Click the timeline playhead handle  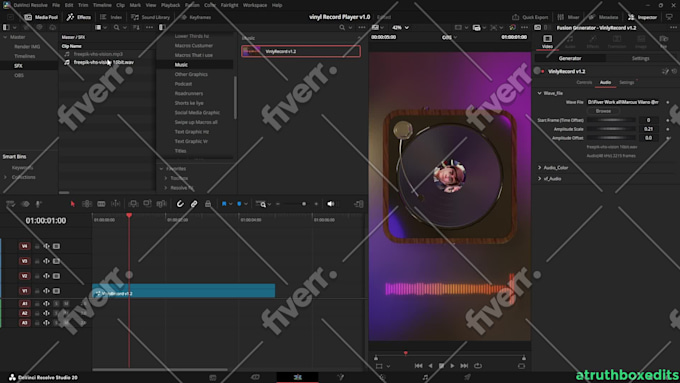129,215
